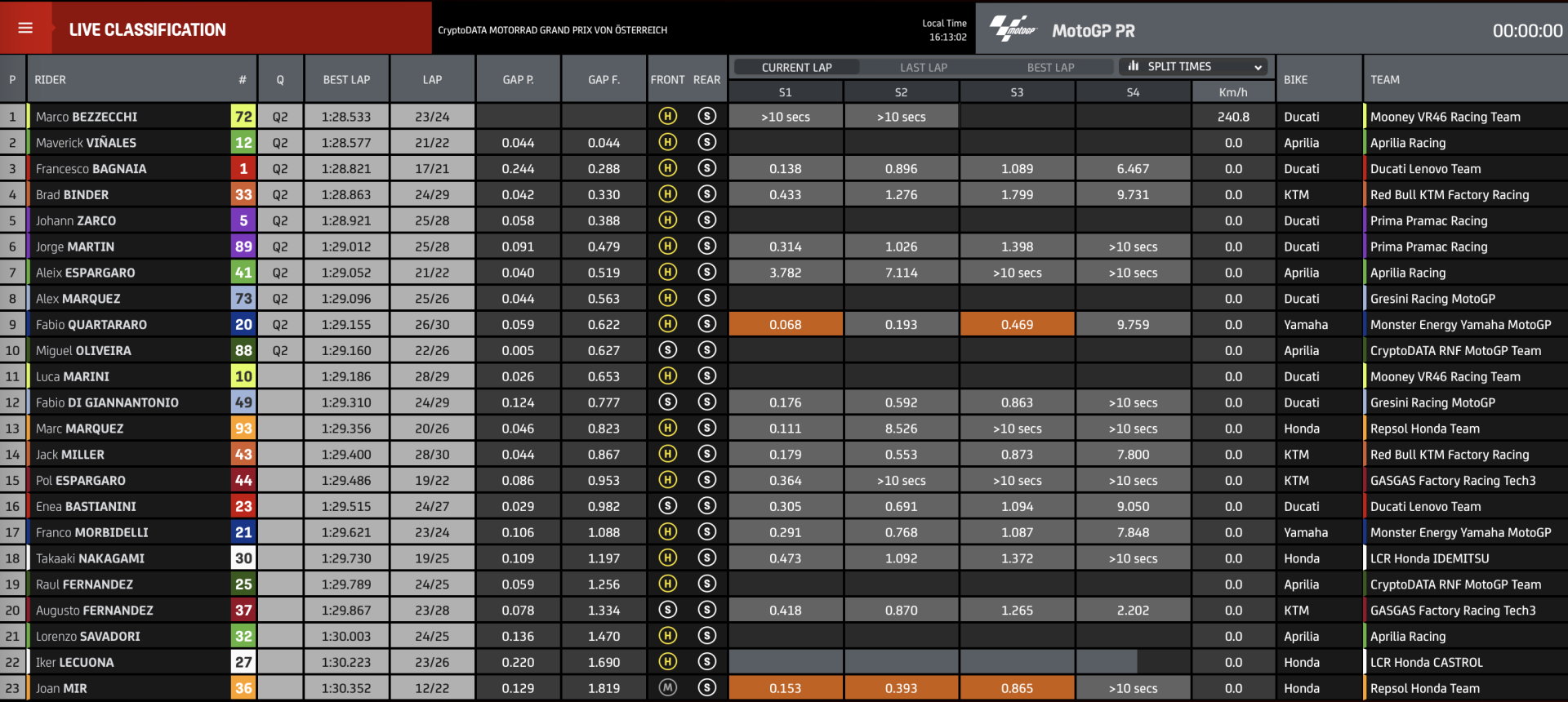Click the GAP P. column header
This screenshot has height=702, width=1568.
518,80
